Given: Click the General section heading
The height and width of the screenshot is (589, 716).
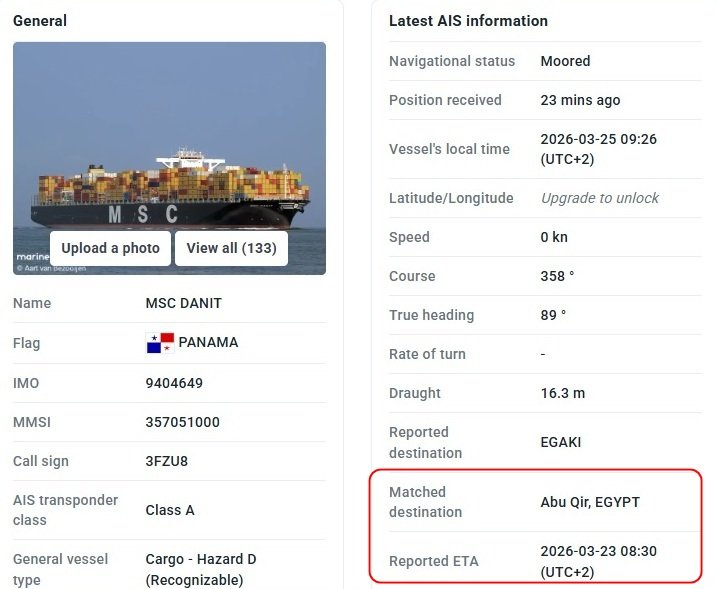Looking at the screenshot, I should [41, 20].
